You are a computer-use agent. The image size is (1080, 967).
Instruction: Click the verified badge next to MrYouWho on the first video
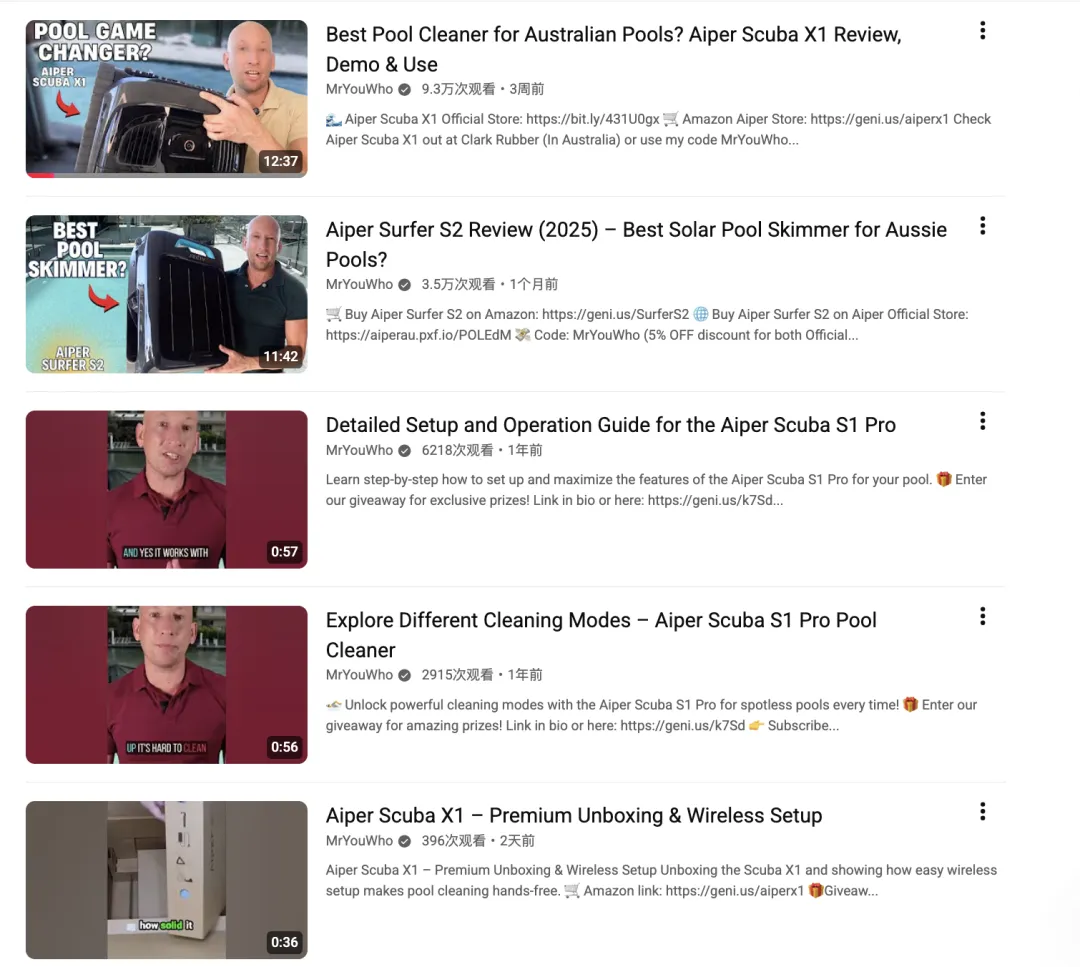[x=405, y=90]
